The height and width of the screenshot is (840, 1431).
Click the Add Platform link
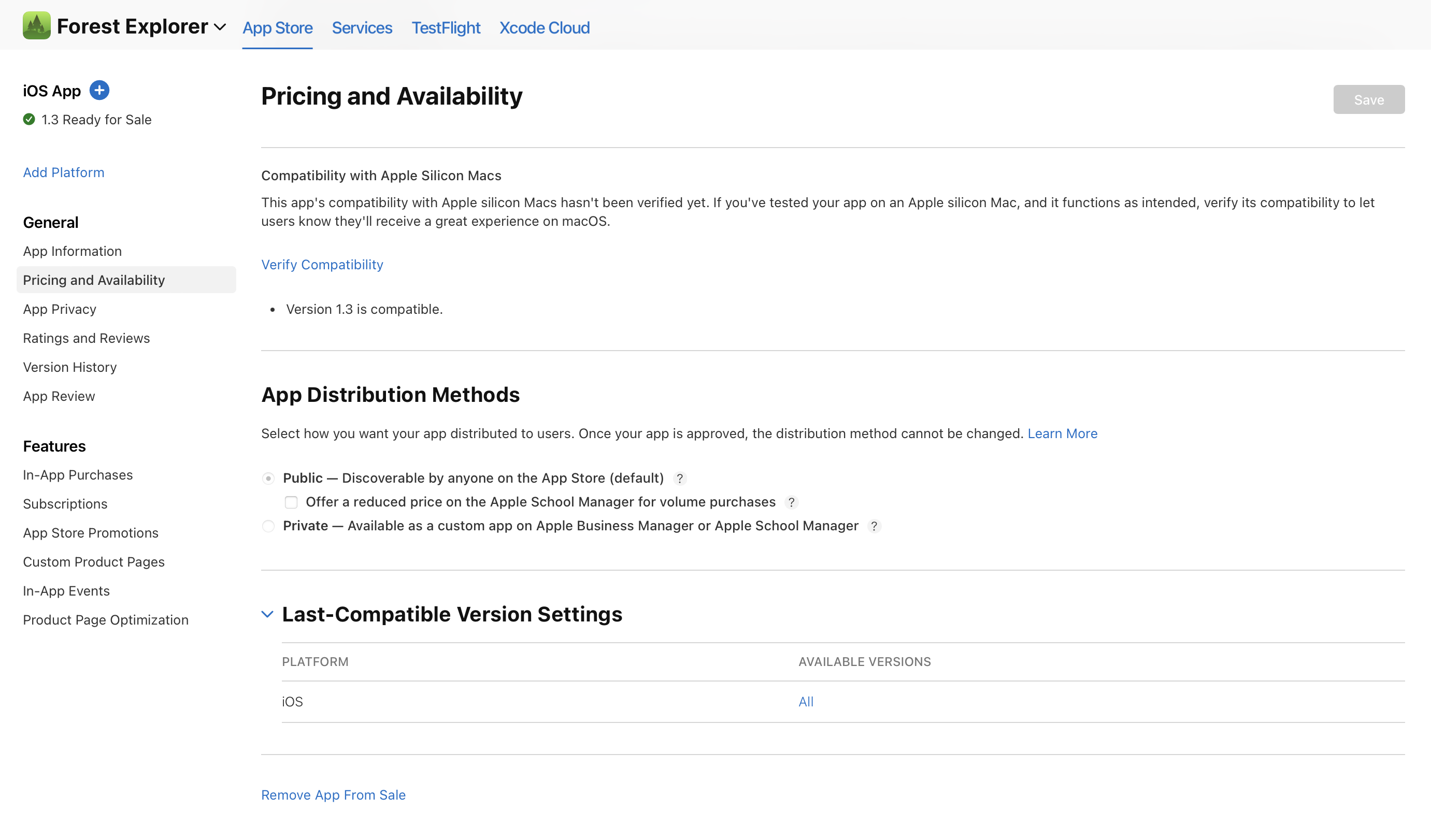tap(63, 171)
